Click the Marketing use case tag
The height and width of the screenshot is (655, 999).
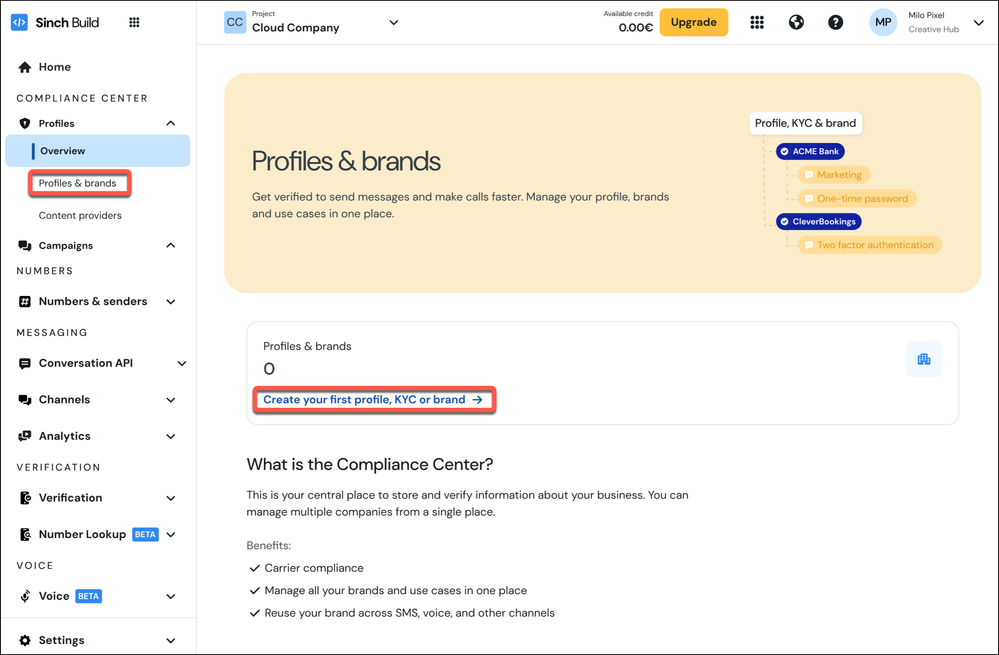[834, 175]
